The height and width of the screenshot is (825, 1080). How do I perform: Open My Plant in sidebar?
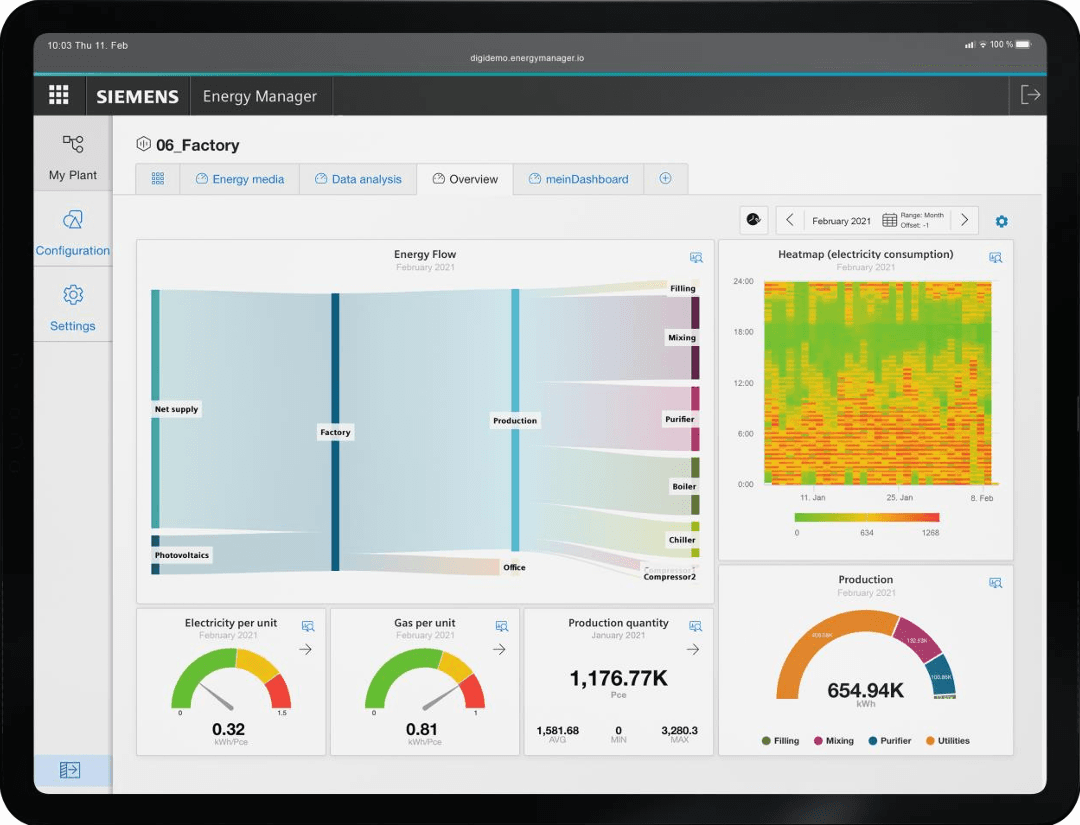(x=73, y=157)
